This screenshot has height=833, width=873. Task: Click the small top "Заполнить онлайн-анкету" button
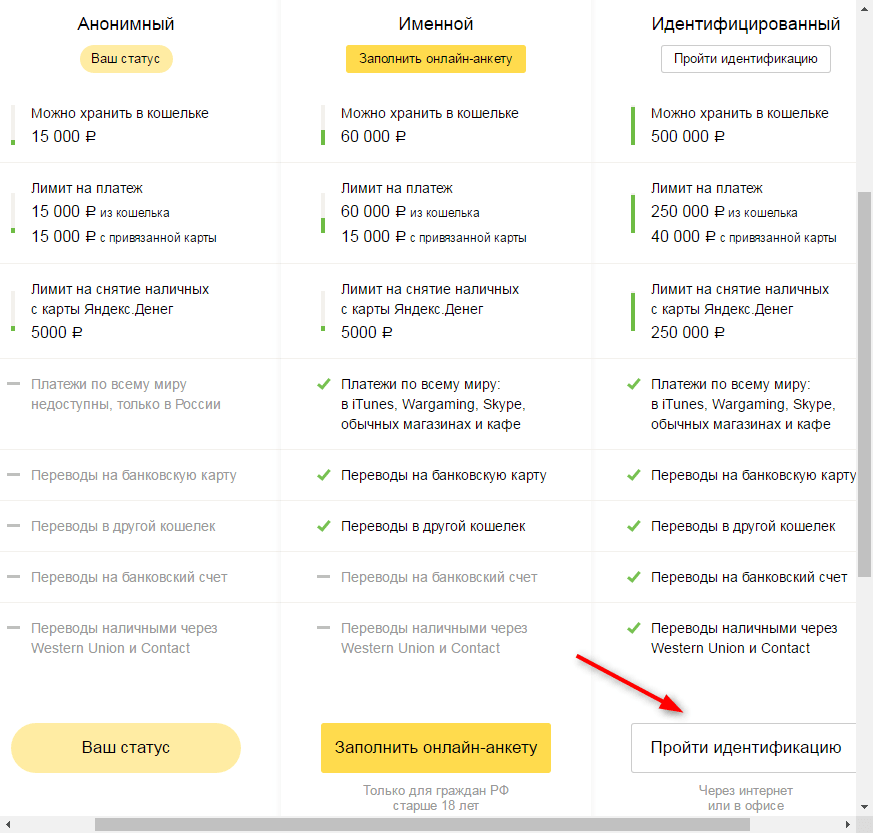coord(435,59)
